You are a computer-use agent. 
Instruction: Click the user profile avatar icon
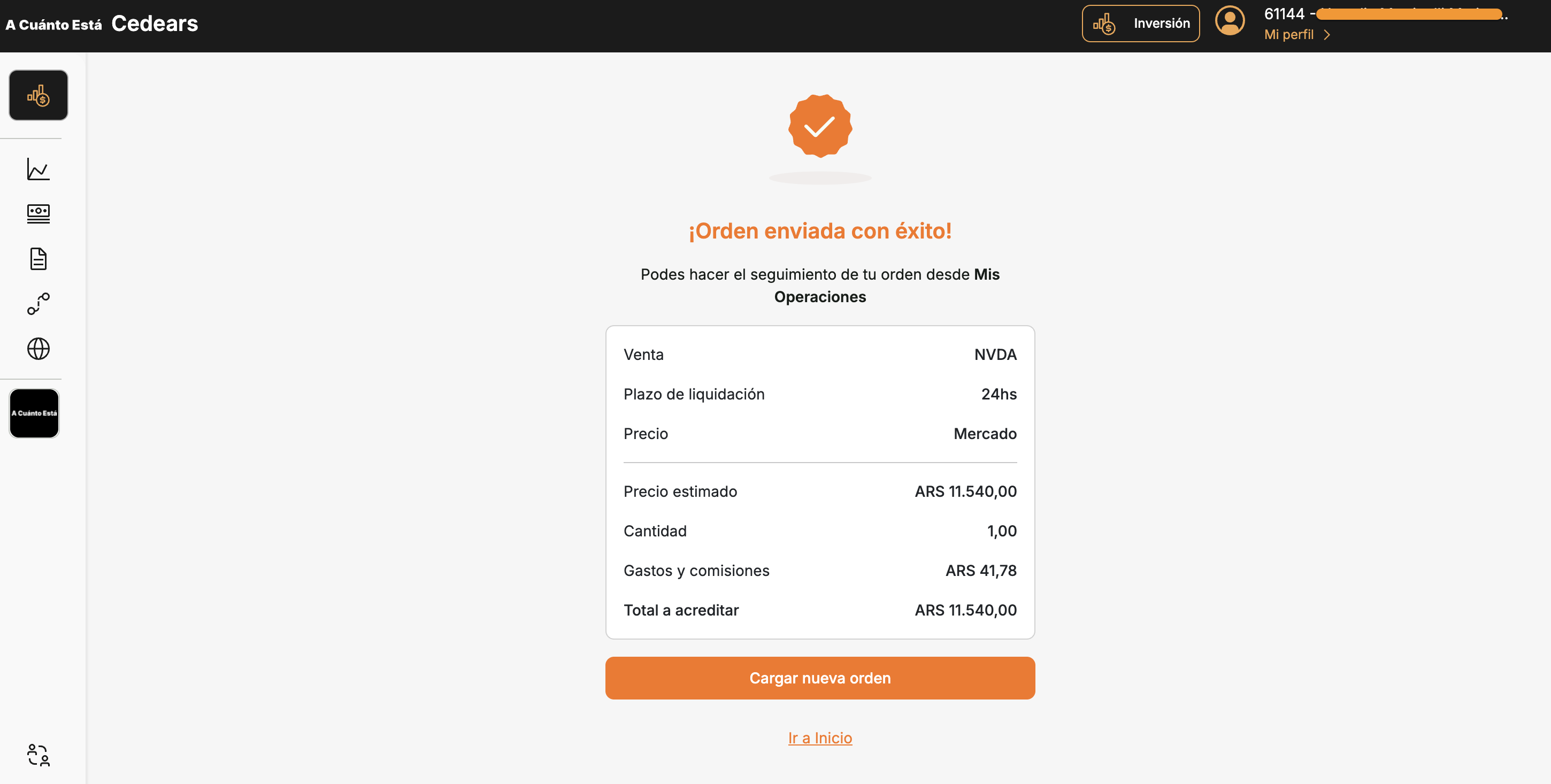tap(1230, 22)
